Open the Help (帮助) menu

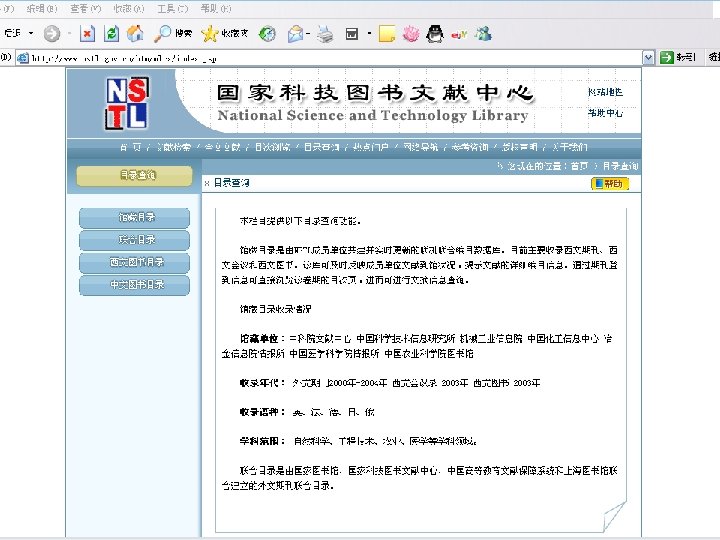point(216,8)
